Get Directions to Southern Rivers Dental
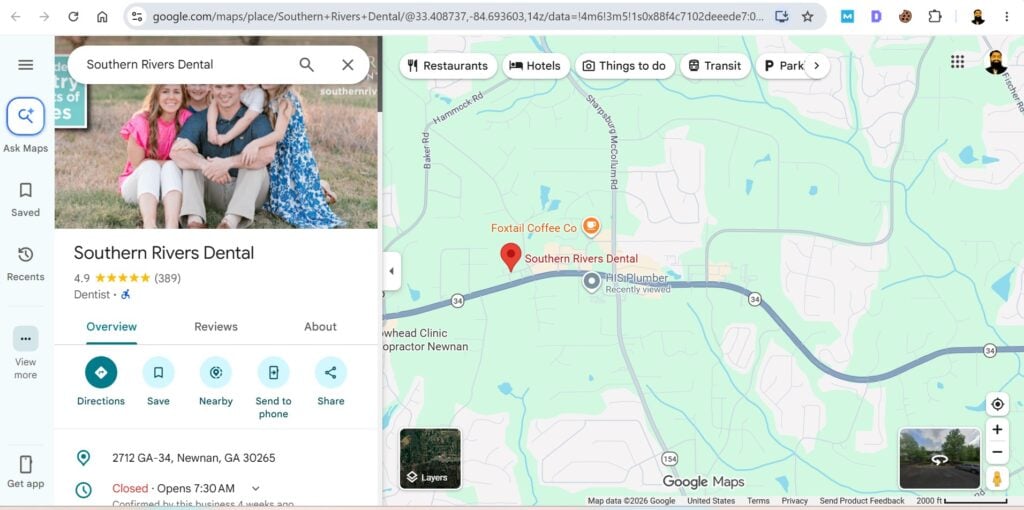 [101, 381]
